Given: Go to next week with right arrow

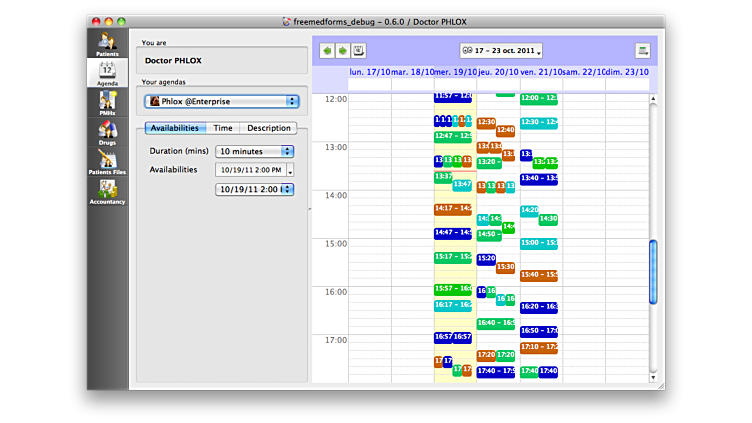Looking at the screenshot, I should pos(342,50).
